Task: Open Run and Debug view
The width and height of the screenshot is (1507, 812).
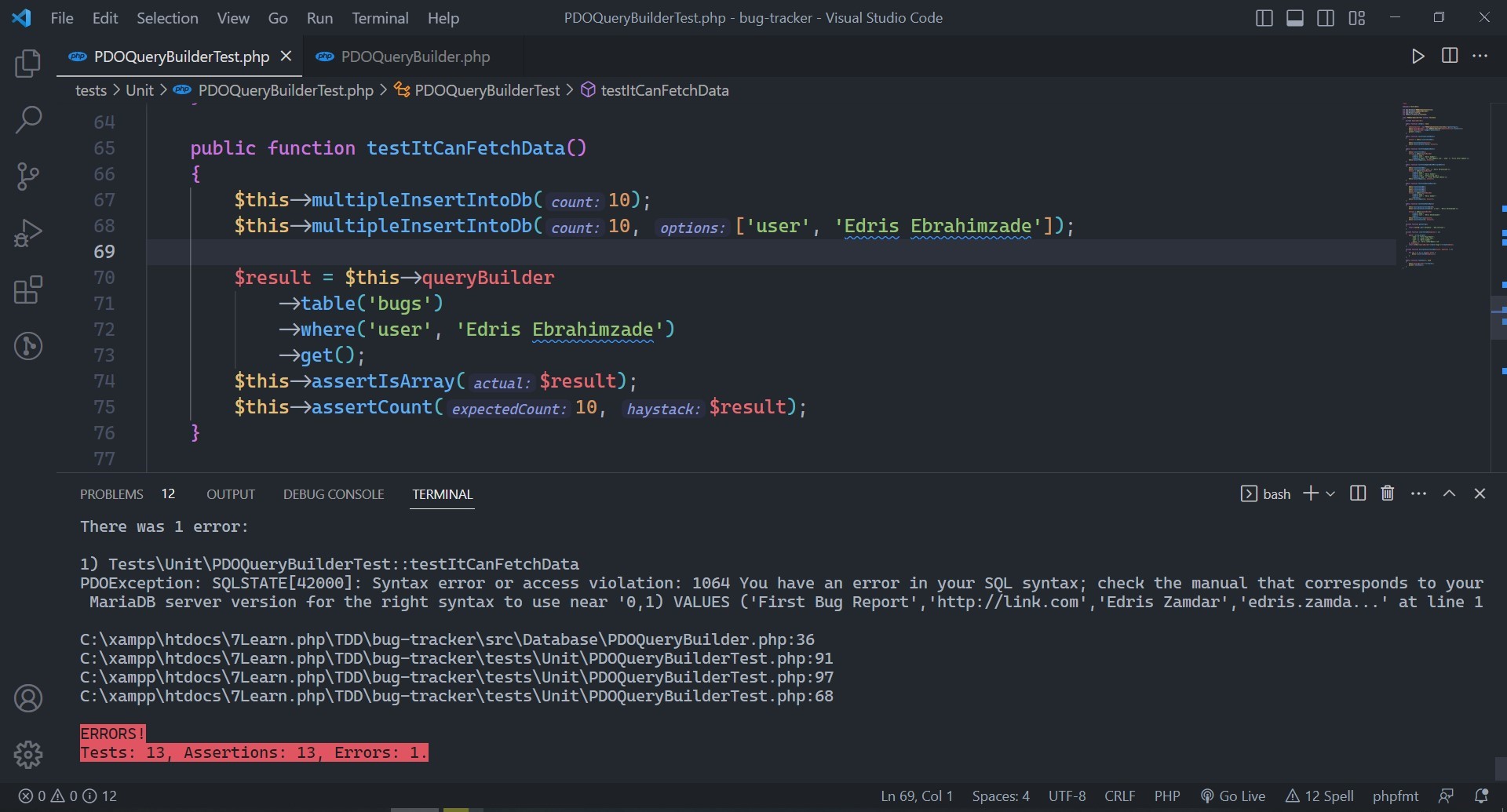Action: (28, 233)
